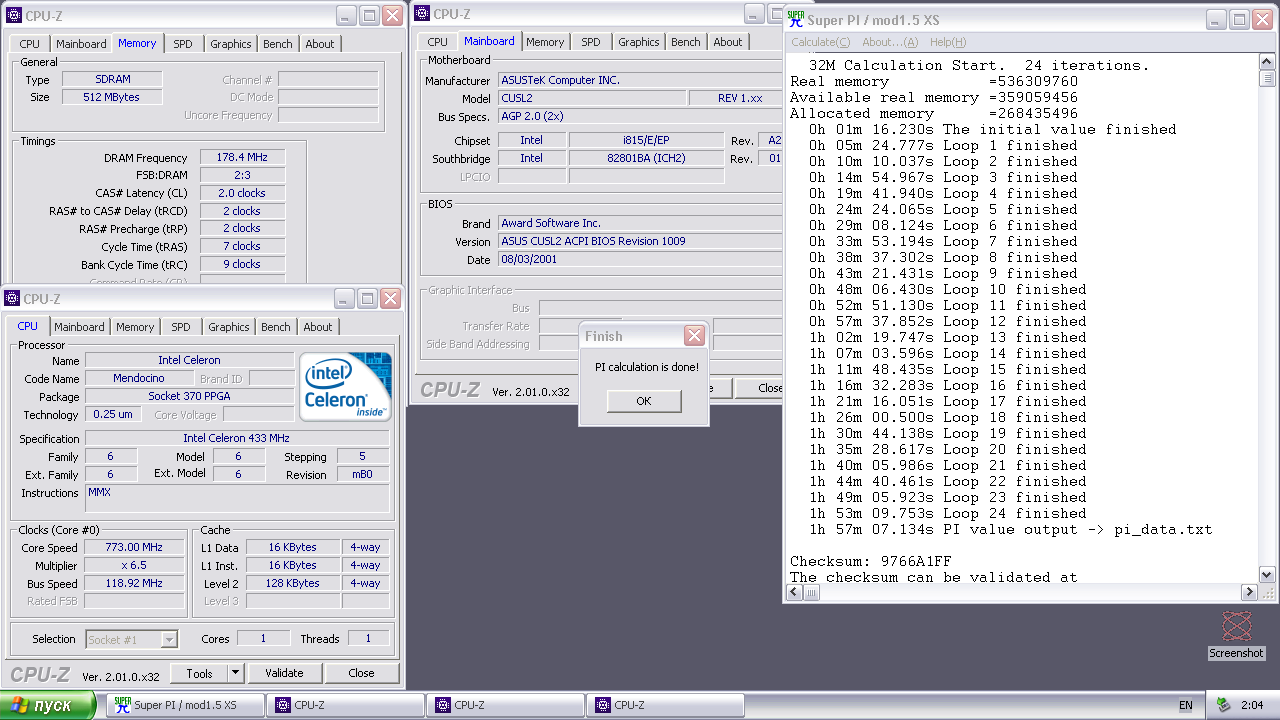Click Specification field Intel Celeron 433 MHz

(x=237, y=439)
